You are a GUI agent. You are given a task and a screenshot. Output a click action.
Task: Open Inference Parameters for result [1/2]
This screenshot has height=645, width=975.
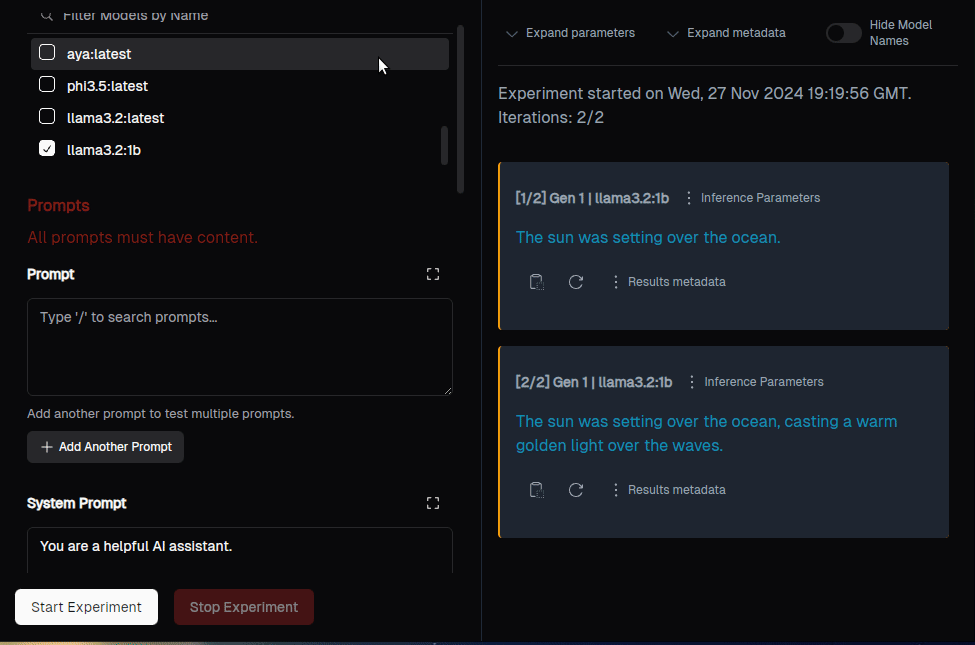pyautogui.click(x=752, y=198)
